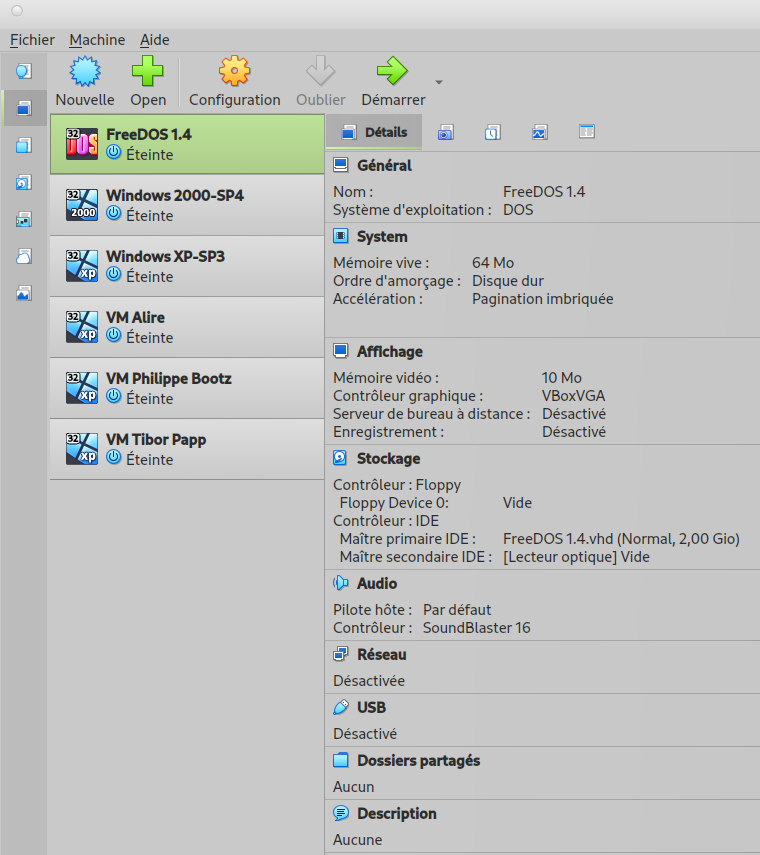Open the Démarrer dropdown arrow
Image resolution: width=760 pixels, height=855 pixels.
438,82
